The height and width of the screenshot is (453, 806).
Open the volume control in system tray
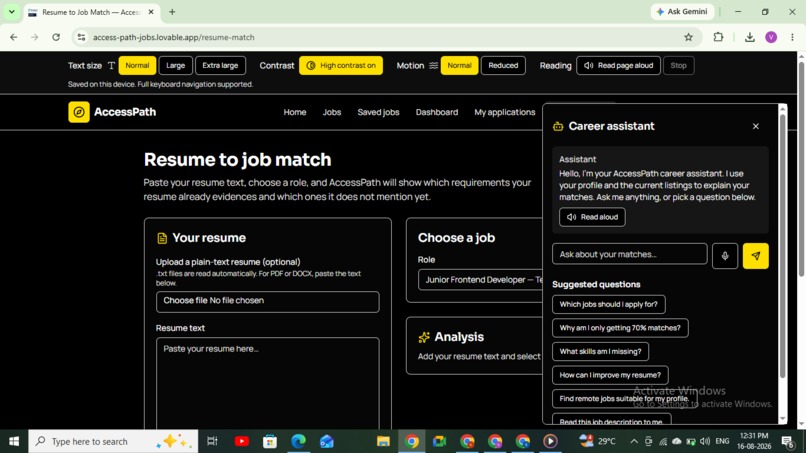(x=705, y=441)
